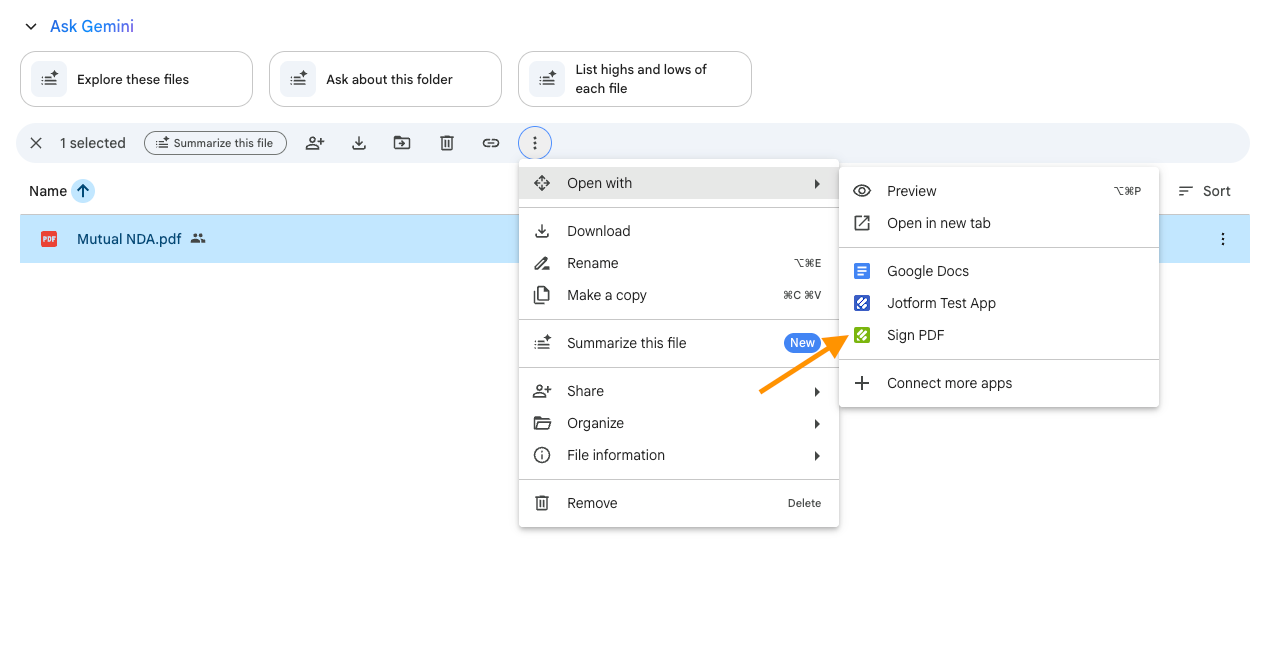Delete the selected file with the trash icon
The image size is (1267, 660).
click(446, 143)
